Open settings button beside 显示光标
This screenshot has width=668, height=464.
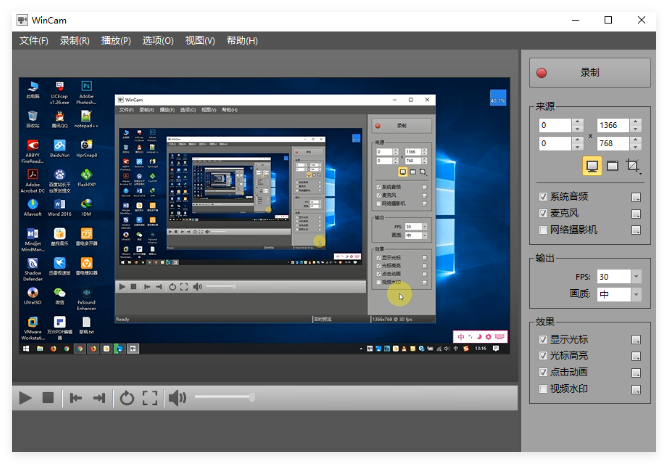coord(636,340)
